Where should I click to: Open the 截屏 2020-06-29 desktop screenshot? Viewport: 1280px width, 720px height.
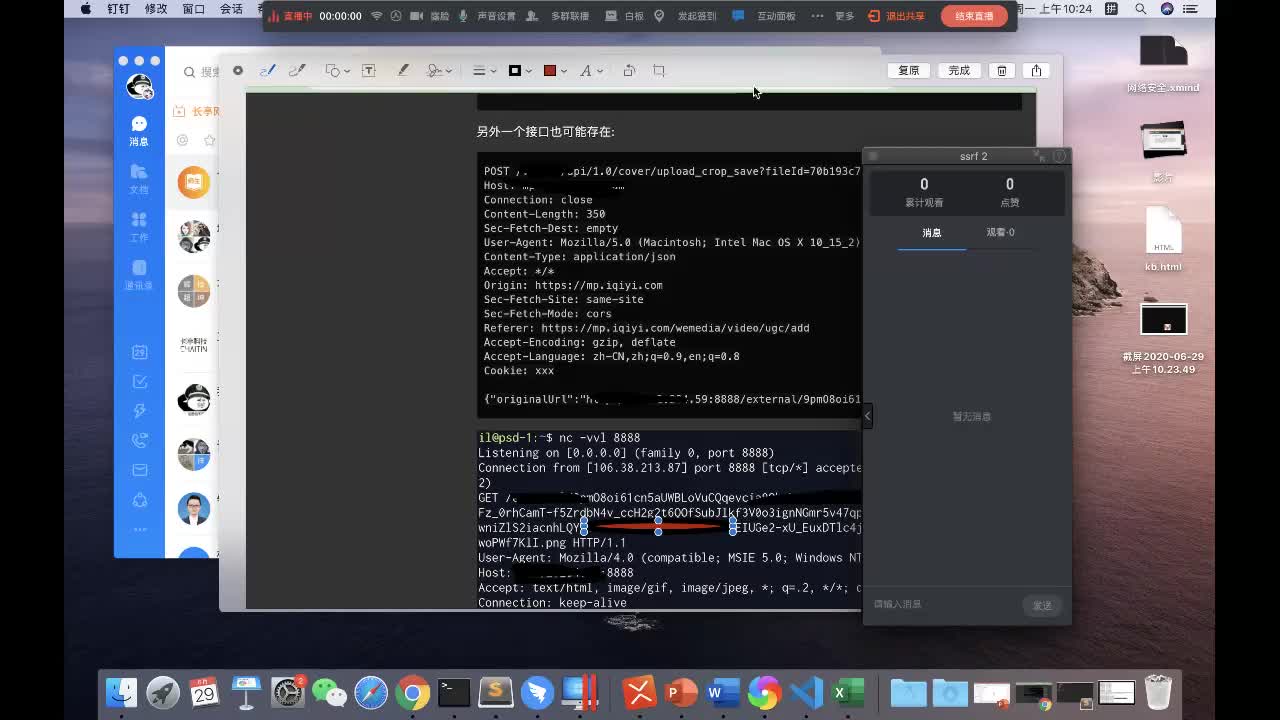click(x=1164, y=340)
